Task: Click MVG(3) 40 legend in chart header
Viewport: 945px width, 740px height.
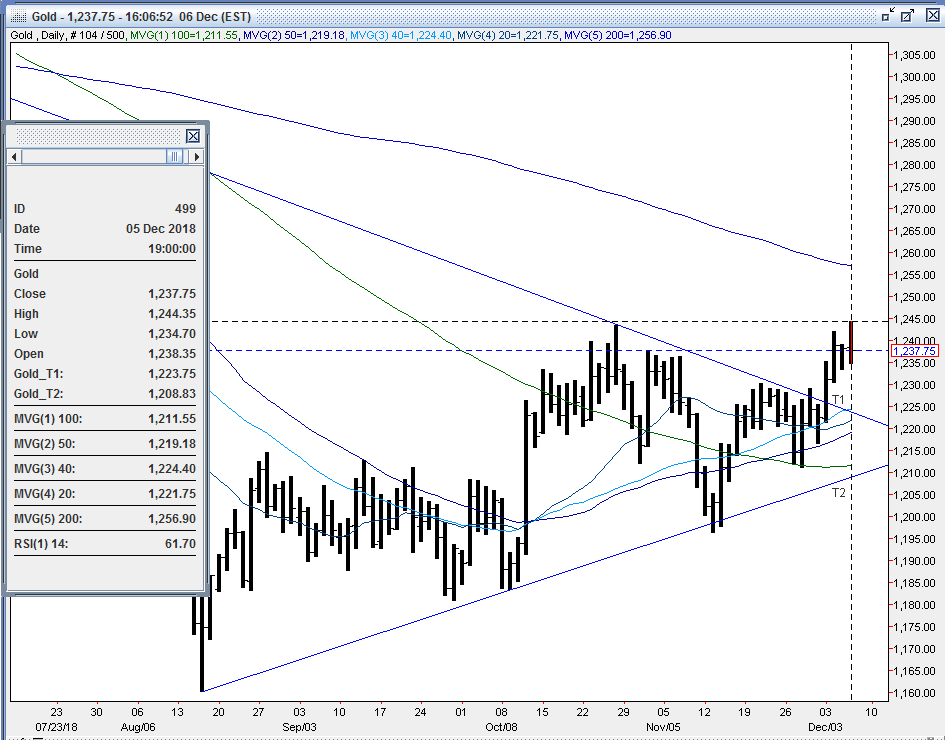Action: tap(401, 36)
